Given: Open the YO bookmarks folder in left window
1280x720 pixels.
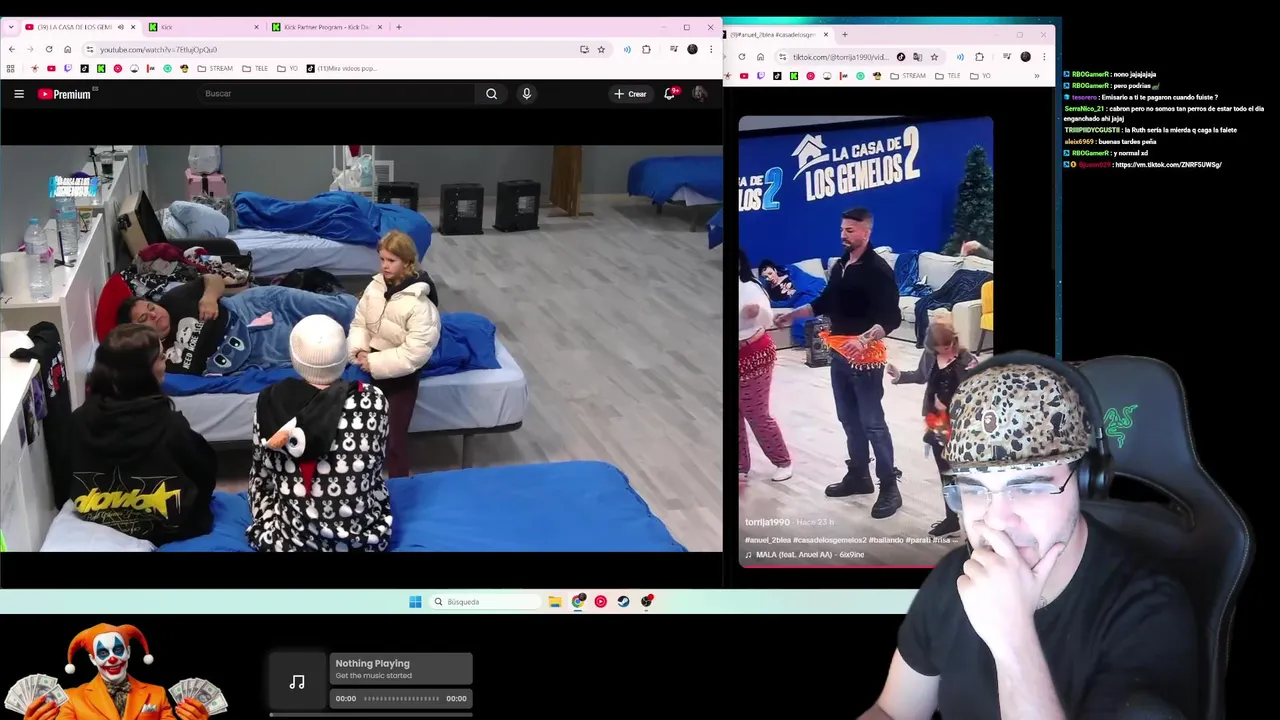Looking at the screenshot, I should coord(287,68).
